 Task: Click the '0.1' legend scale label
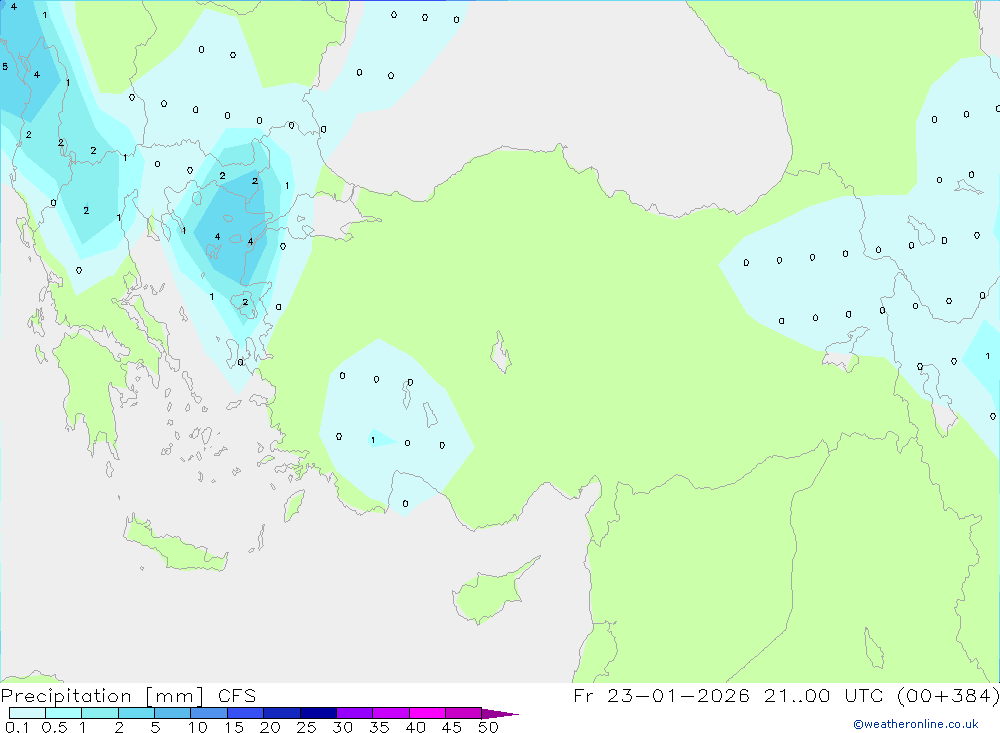click(17, 727)
